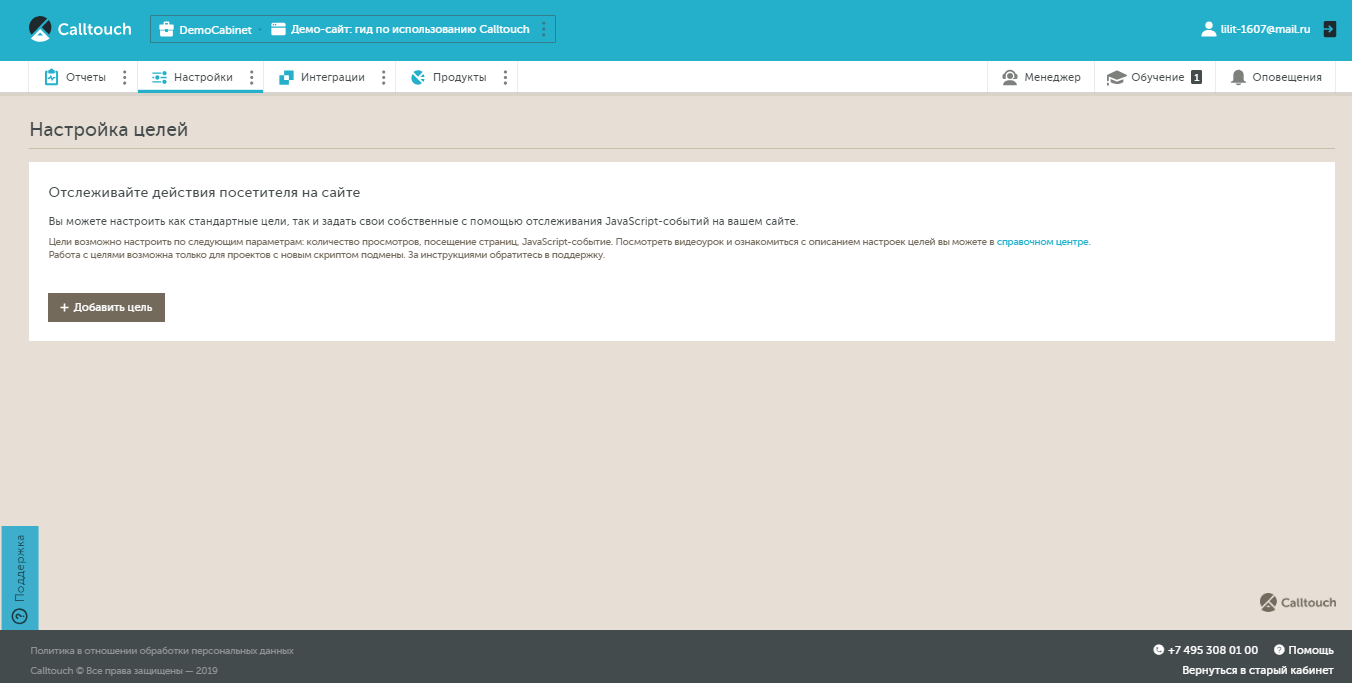Click the Products pie chart icon
Screen dimensions: 1352x683
coord(418,77)
